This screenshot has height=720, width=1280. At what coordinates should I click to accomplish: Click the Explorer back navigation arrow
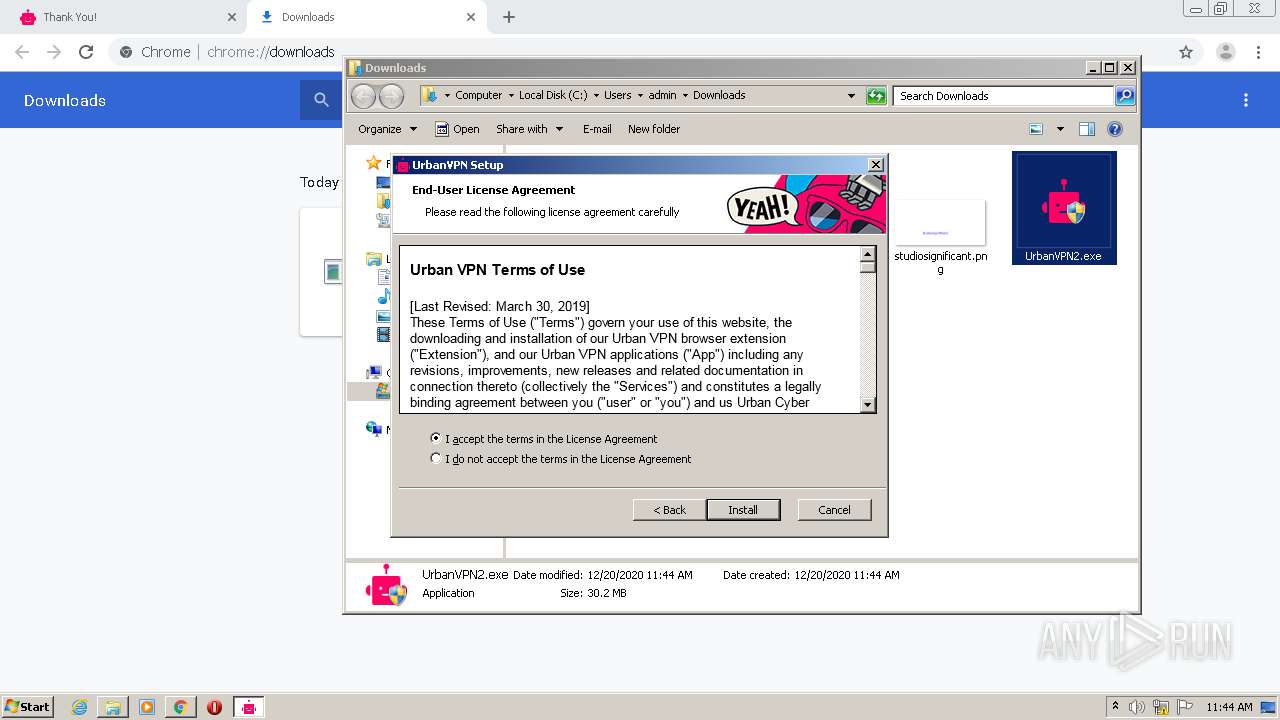click(363, 96)
